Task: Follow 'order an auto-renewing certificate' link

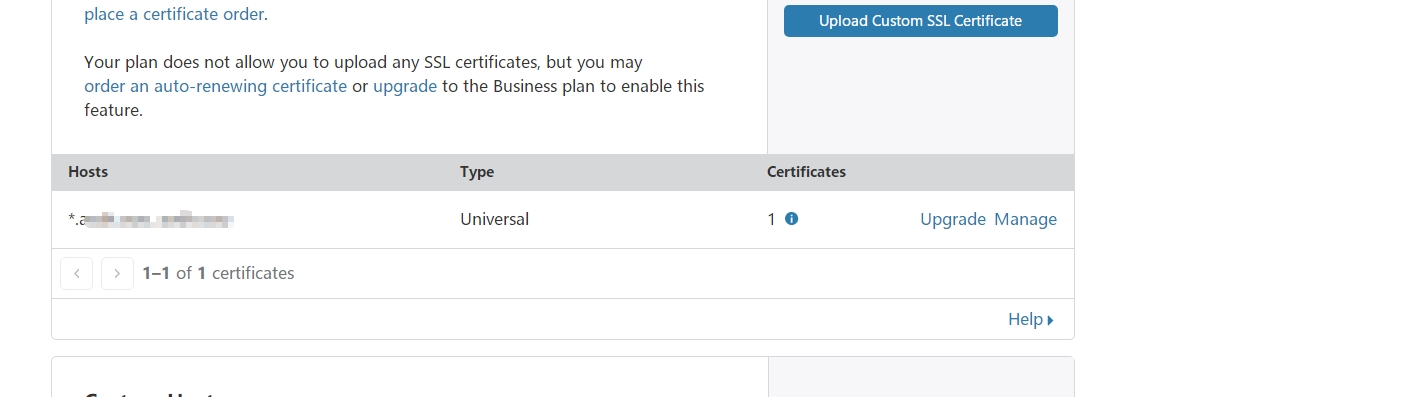Action: (215, 86)
